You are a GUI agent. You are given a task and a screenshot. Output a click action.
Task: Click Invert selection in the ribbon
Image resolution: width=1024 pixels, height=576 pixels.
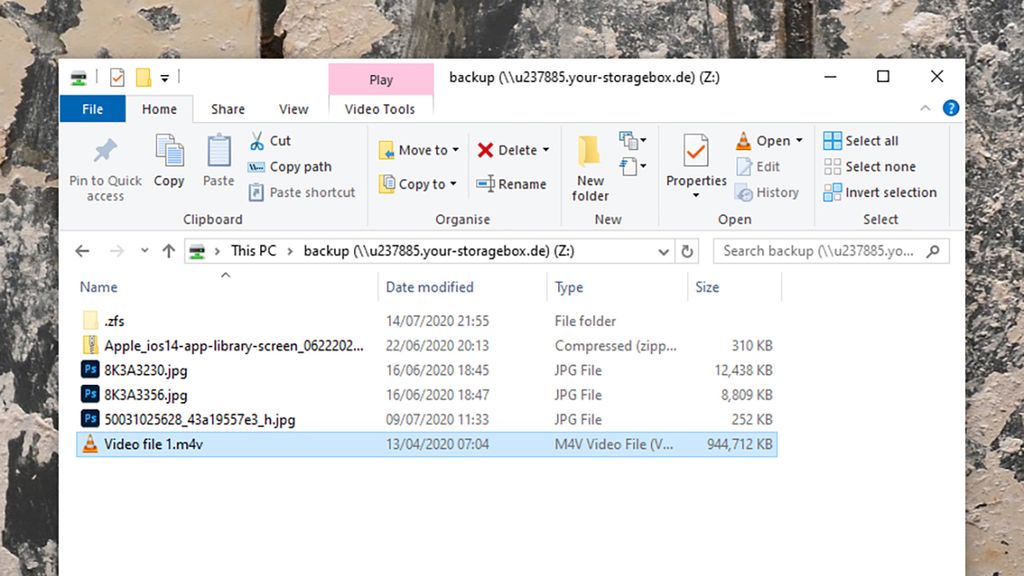880,193
